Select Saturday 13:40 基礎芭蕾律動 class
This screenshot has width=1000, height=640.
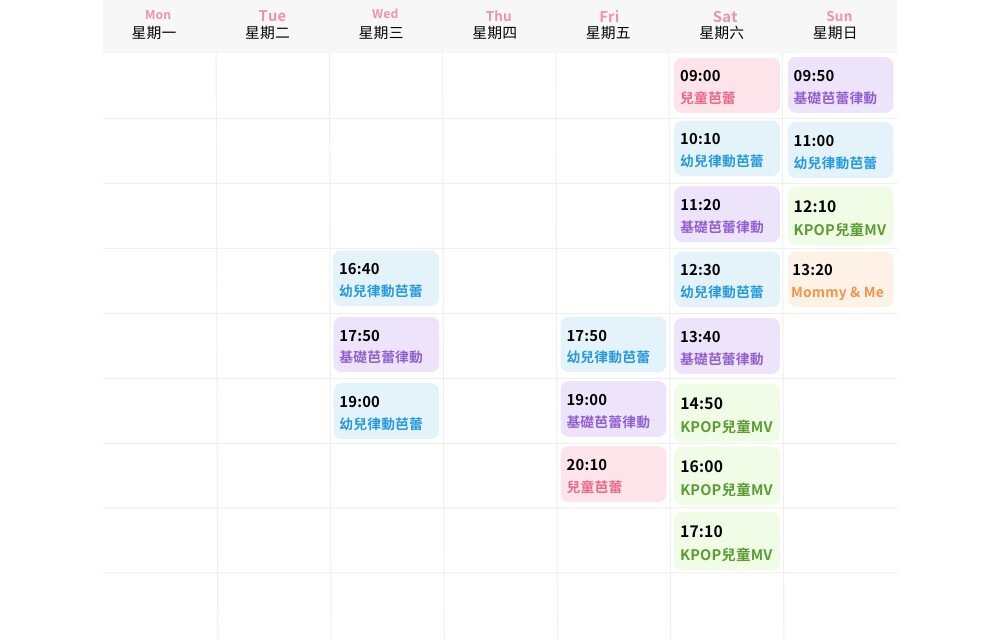pos(727,346)
